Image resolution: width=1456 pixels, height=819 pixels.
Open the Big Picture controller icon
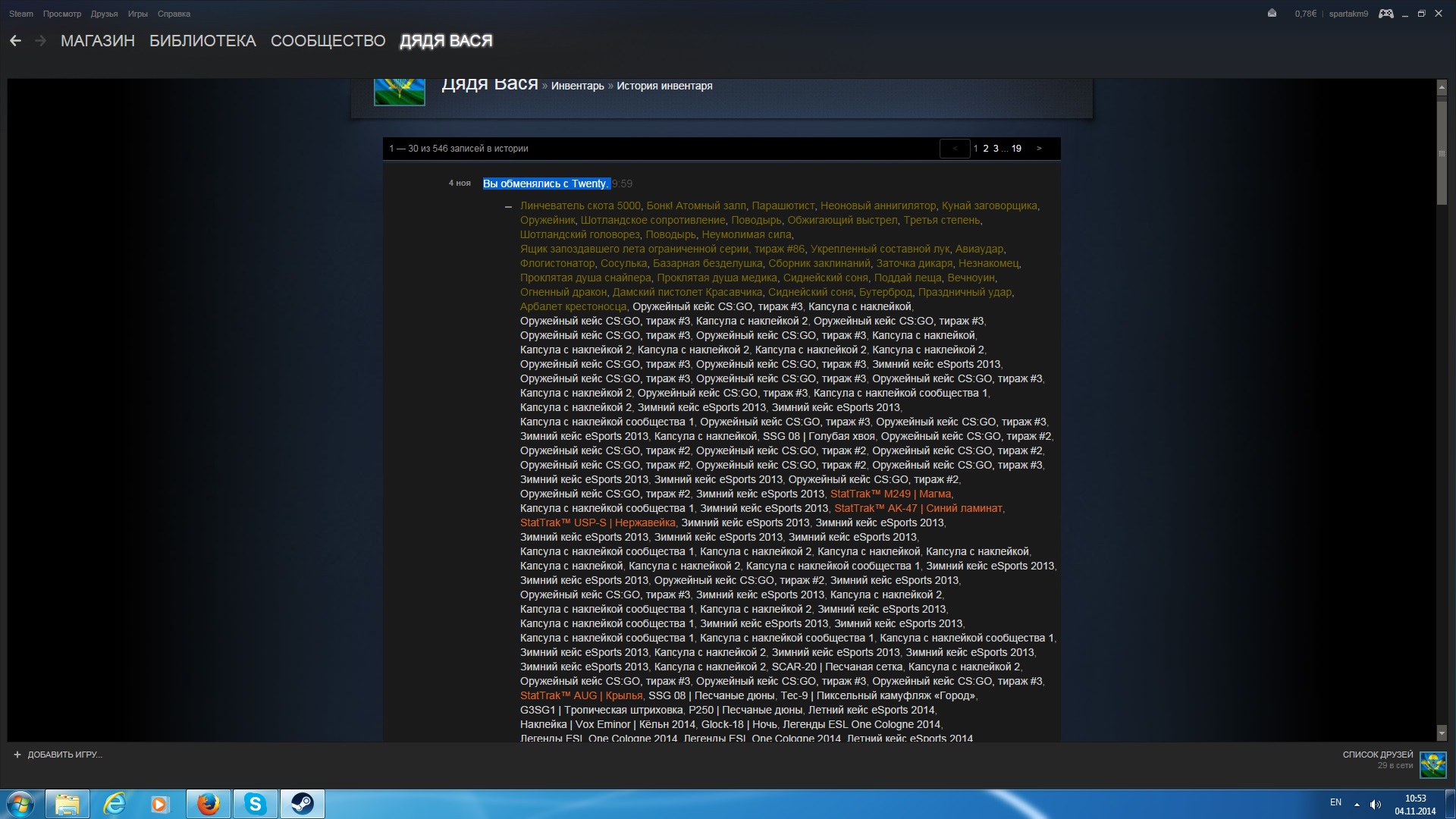[1385, 14]
